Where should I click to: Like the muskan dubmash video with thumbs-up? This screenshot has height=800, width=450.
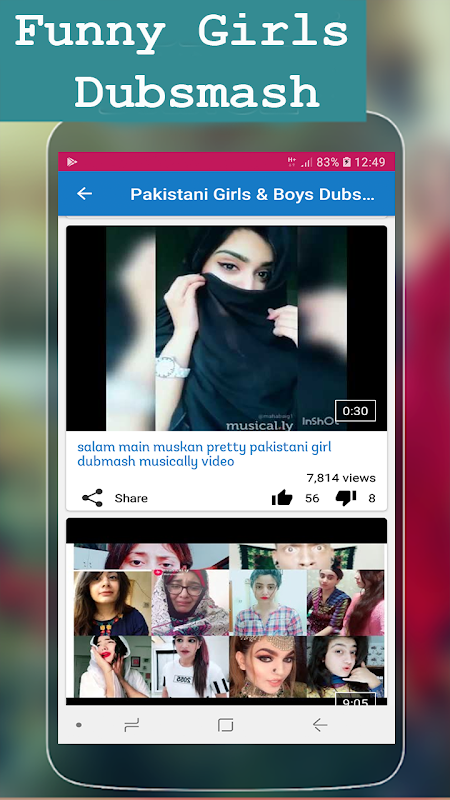[x=282, y=498]
